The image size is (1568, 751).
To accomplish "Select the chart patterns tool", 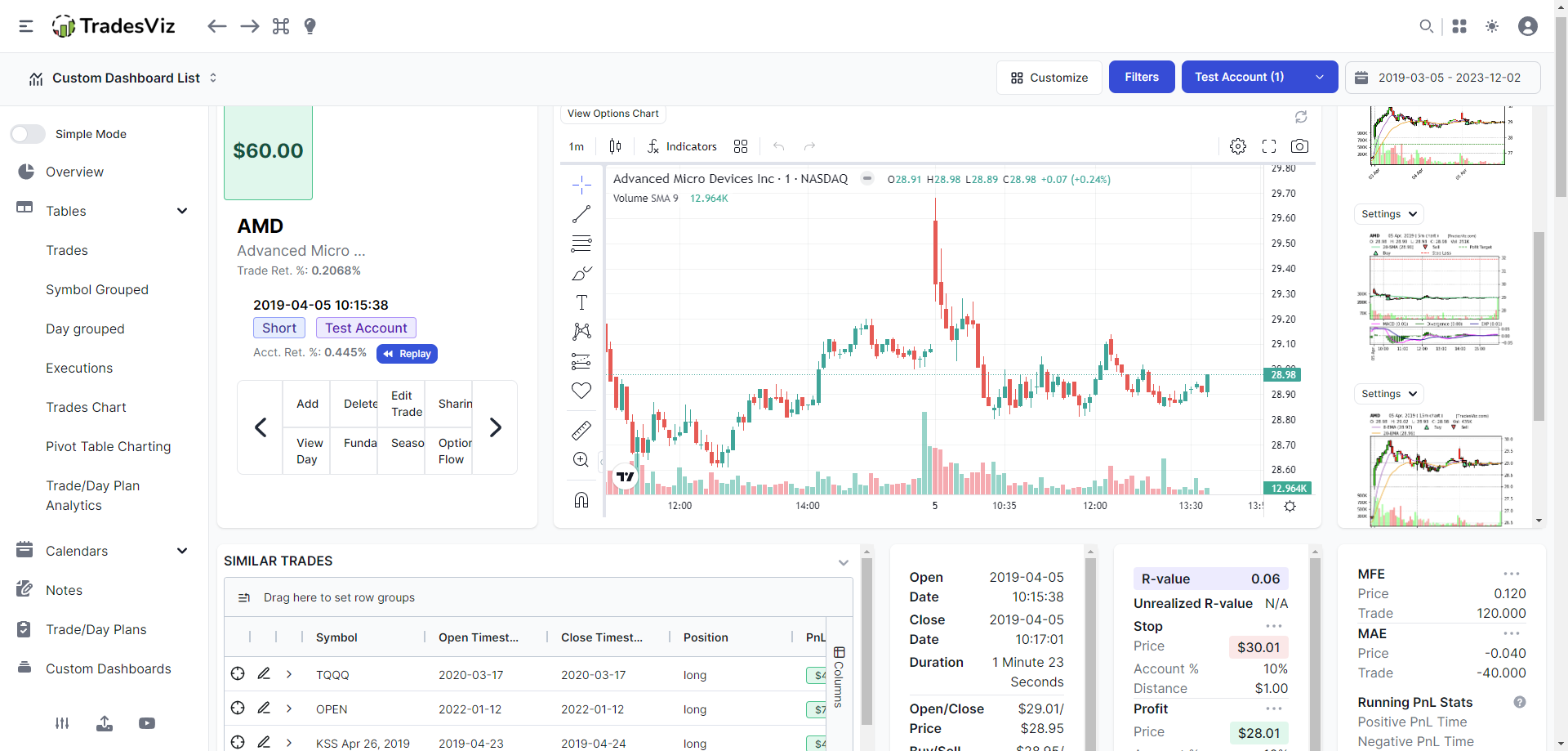I will tap(581, 331).
